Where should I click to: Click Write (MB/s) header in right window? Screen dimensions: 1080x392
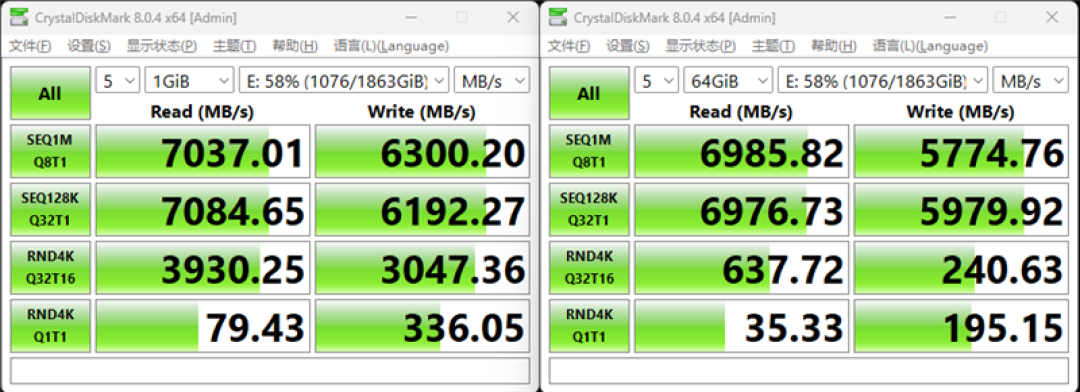(x=960, y=111)
